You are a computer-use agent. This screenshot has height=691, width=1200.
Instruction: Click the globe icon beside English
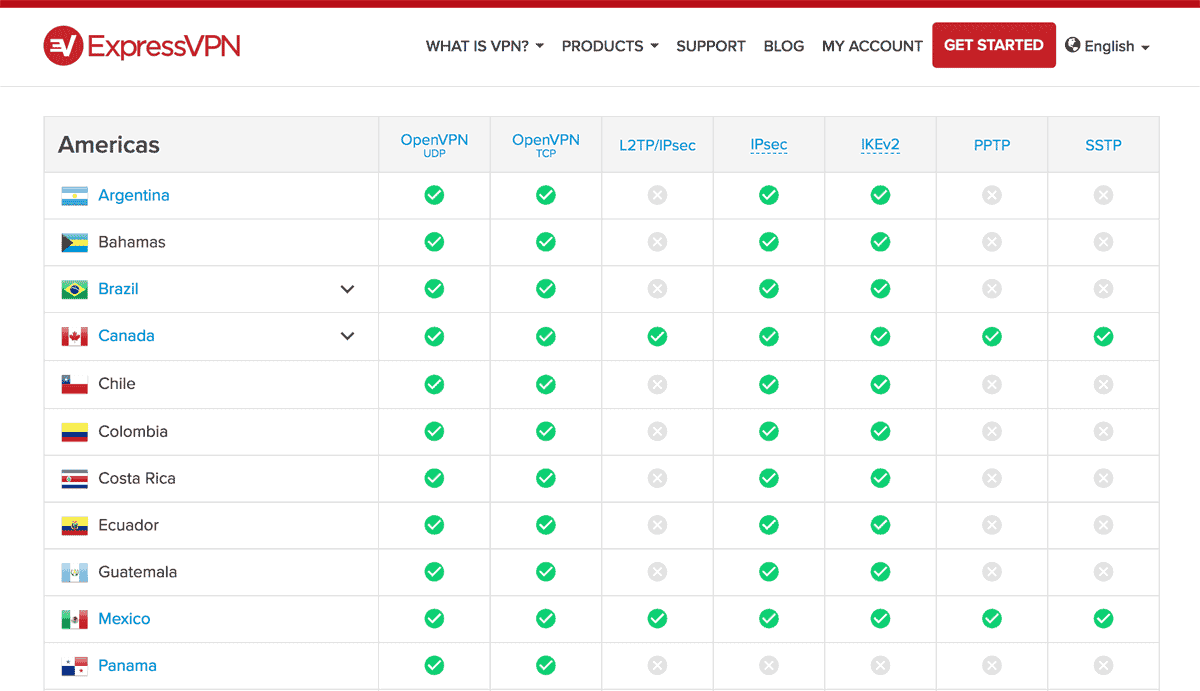tap(1073, 45)
